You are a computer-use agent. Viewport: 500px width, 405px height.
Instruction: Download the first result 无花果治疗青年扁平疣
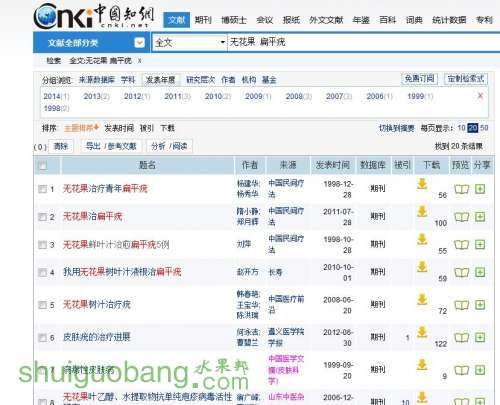[x=422, y=184]
